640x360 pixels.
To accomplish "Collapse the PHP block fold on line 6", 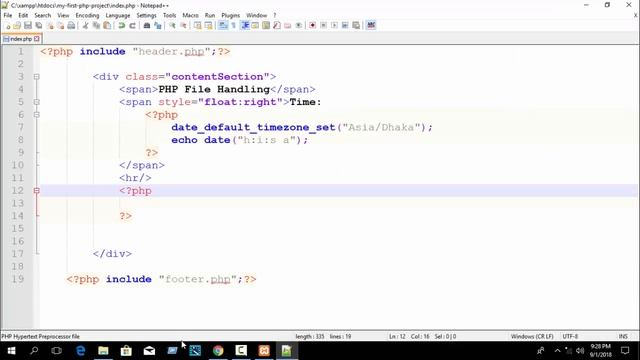I will [36, 115].
